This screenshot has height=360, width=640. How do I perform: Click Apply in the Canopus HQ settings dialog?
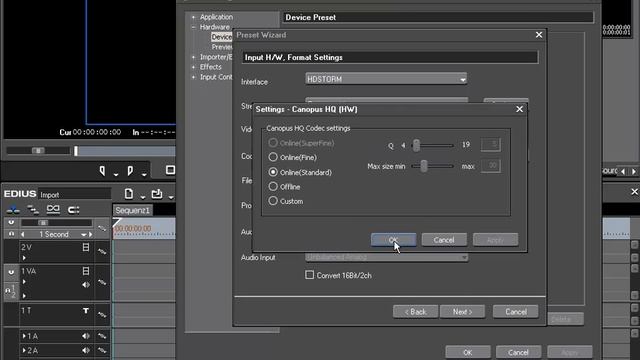[496, 240]
